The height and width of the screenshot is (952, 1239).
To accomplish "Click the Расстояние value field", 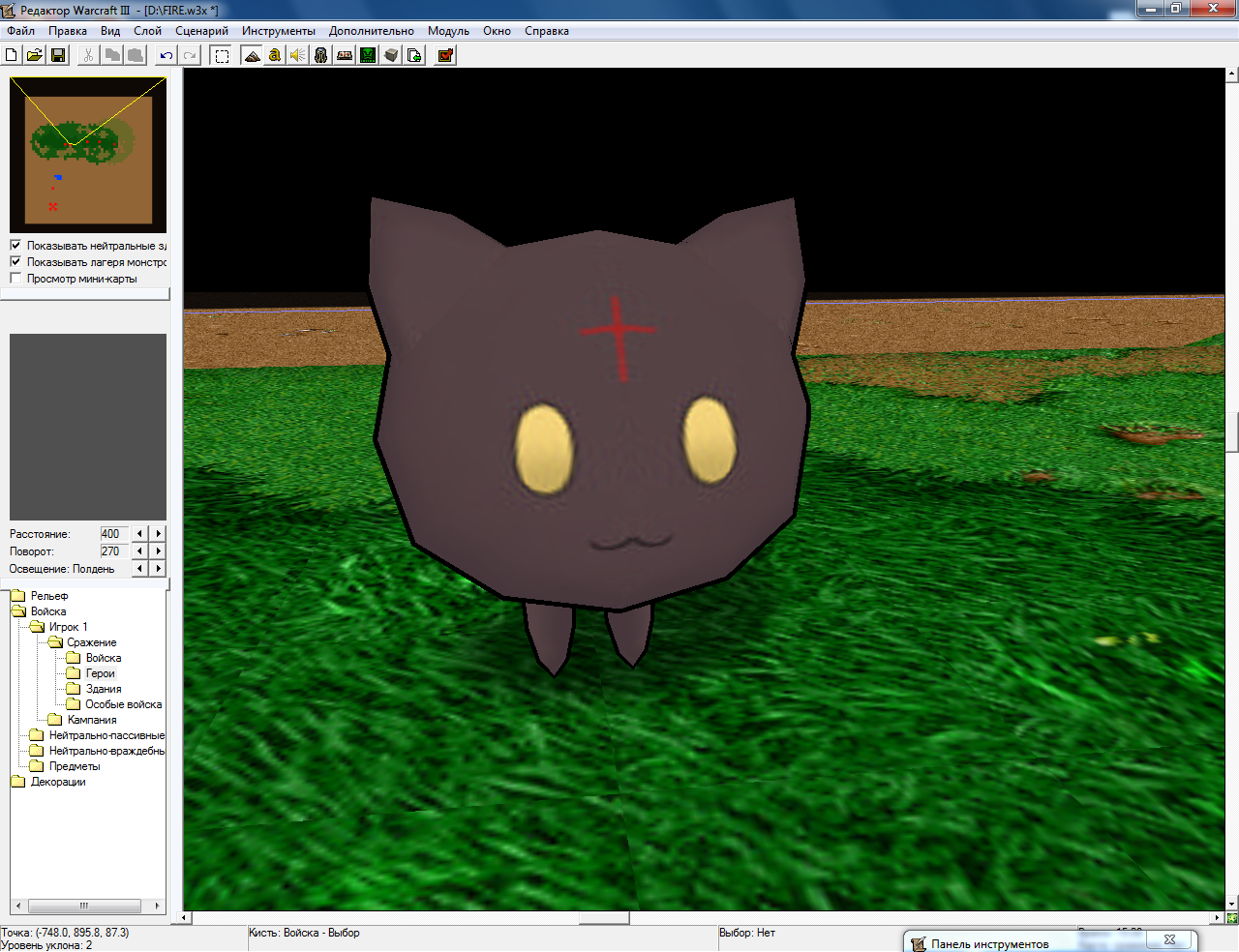I will 113,533.
